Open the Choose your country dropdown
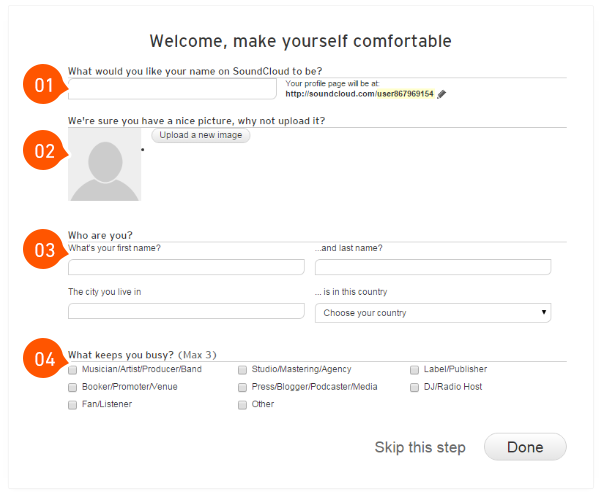Image resolution: width=601 pixels, height=500 pixels. pos(433,313)
